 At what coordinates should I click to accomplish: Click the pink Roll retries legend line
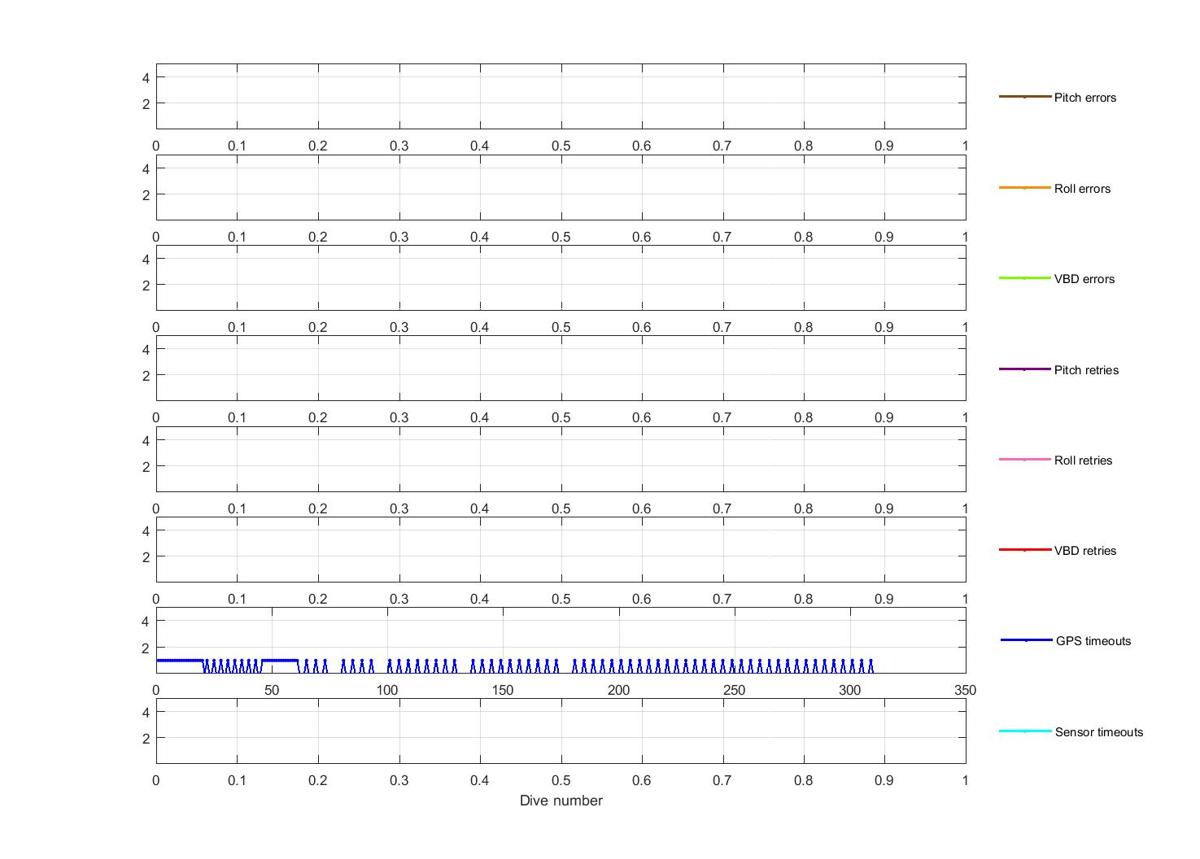1025,460
